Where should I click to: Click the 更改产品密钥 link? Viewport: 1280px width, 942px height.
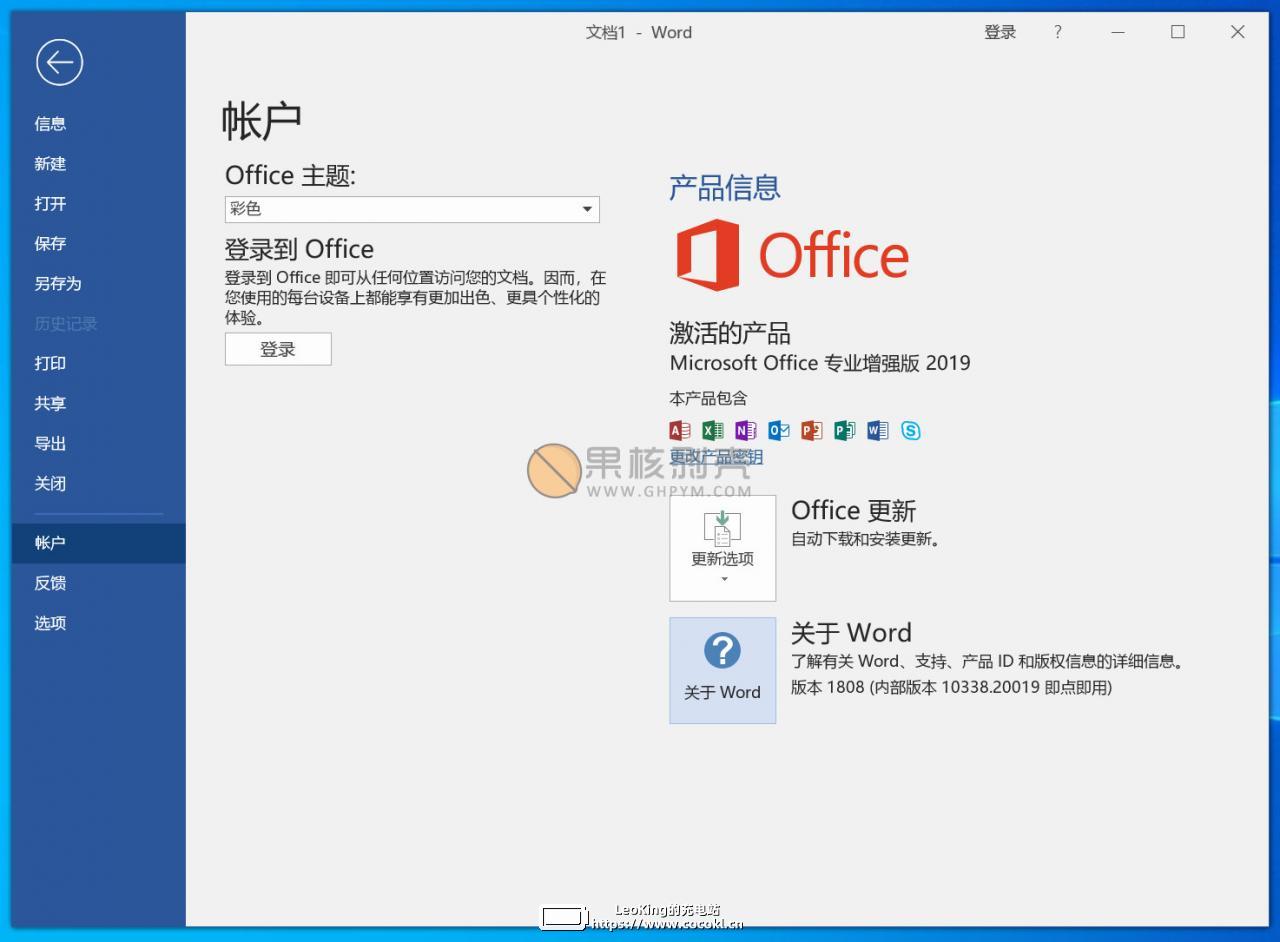[716, 457]
